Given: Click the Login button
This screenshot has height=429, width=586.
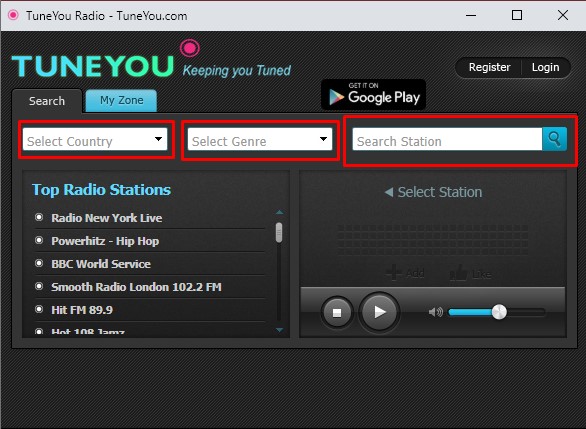Looking at the screenshot, I should (546, 67).
